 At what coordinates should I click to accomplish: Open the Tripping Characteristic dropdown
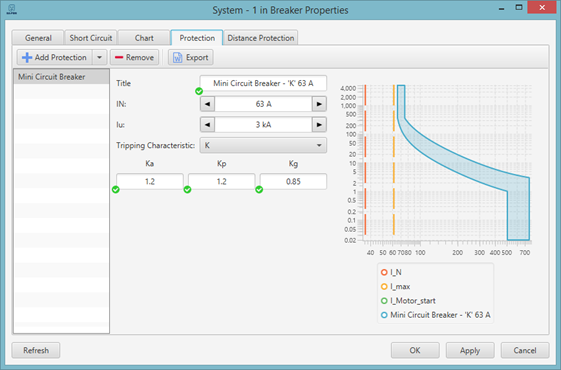coord(263,146)
